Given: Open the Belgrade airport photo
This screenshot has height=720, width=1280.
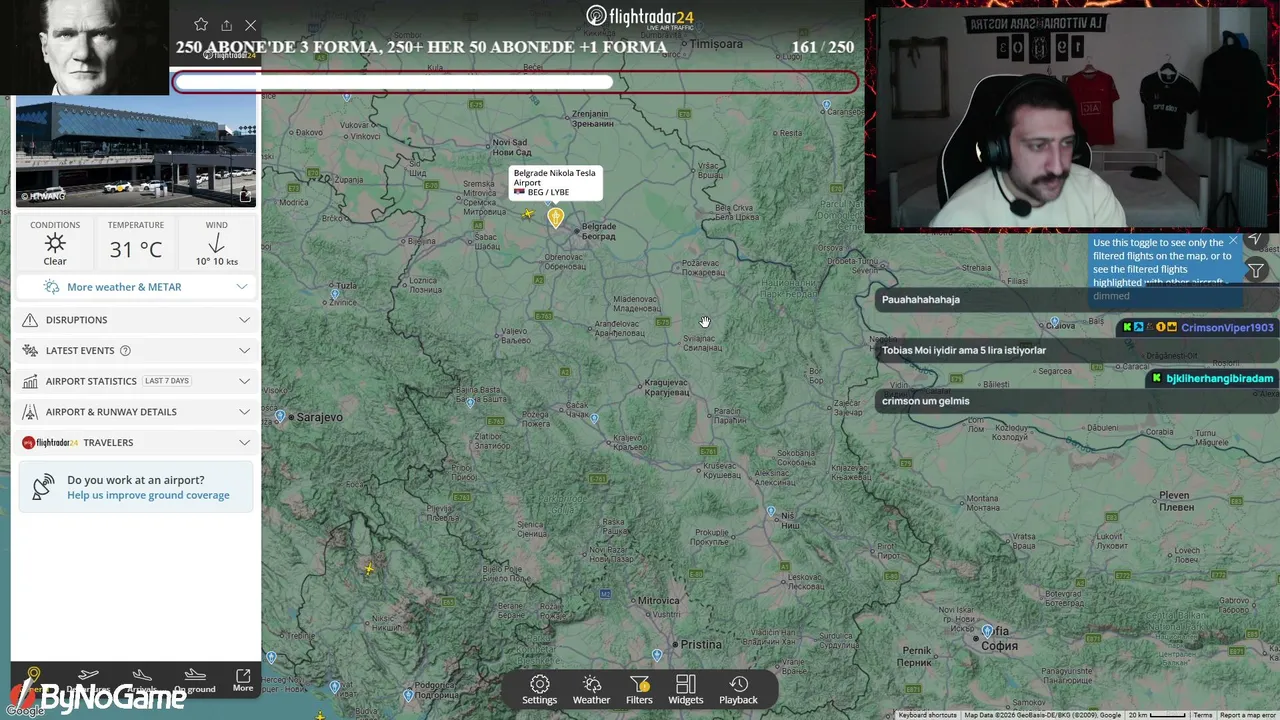Looking at the screenshot, I should 135,151.
